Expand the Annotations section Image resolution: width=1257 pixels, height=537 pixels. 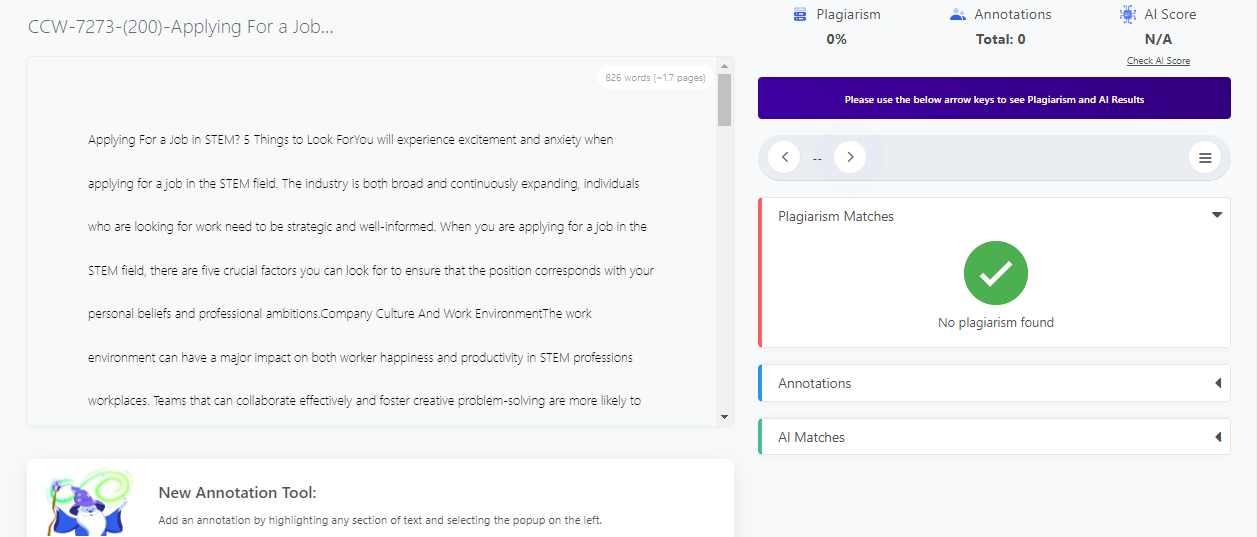pos(1218,383)
